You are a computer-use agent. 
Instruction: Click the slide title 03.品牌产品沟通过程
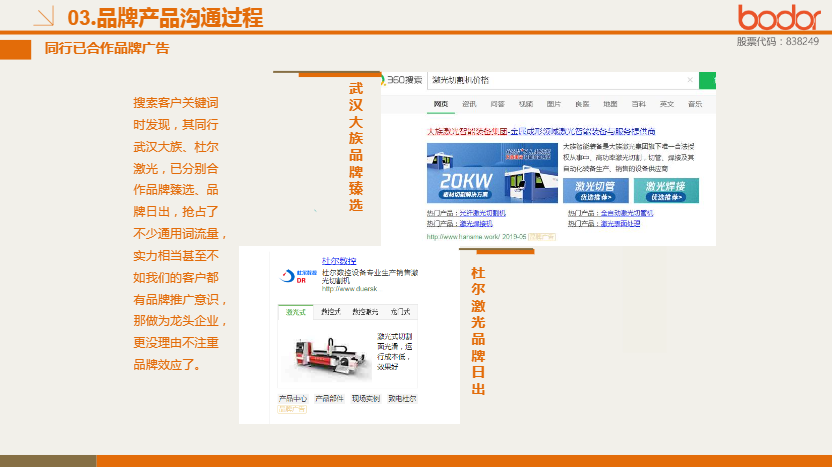[165, 18]
